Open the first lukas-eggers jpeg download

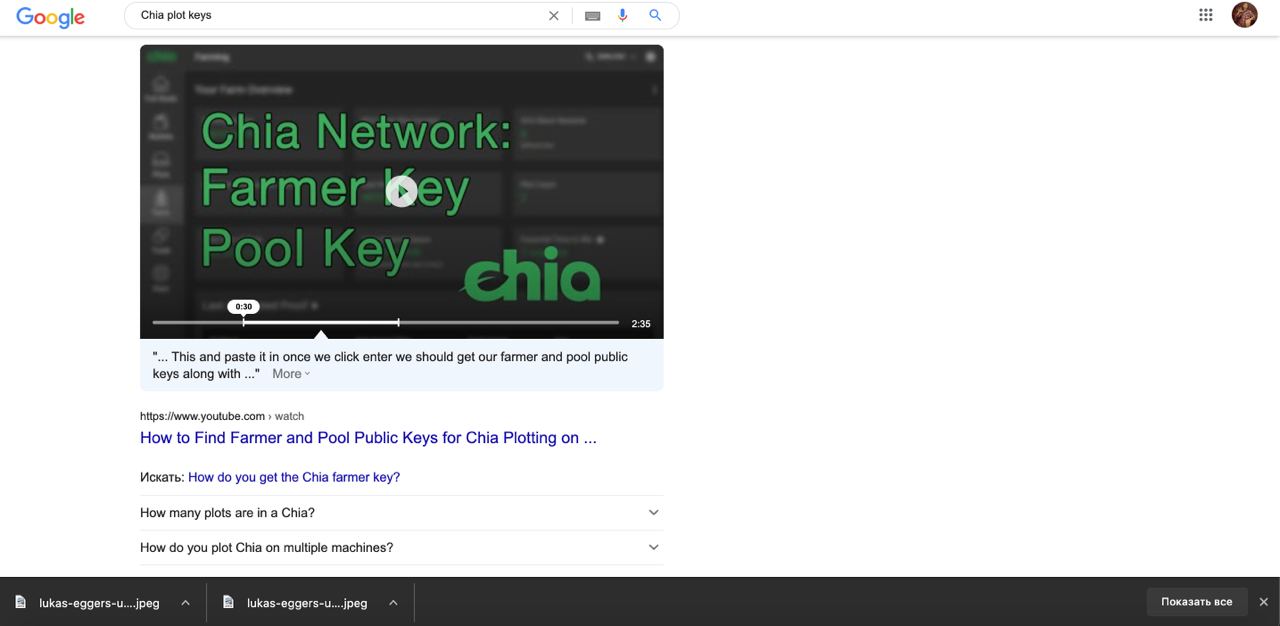pyautogui.click(x=99, y=603)
